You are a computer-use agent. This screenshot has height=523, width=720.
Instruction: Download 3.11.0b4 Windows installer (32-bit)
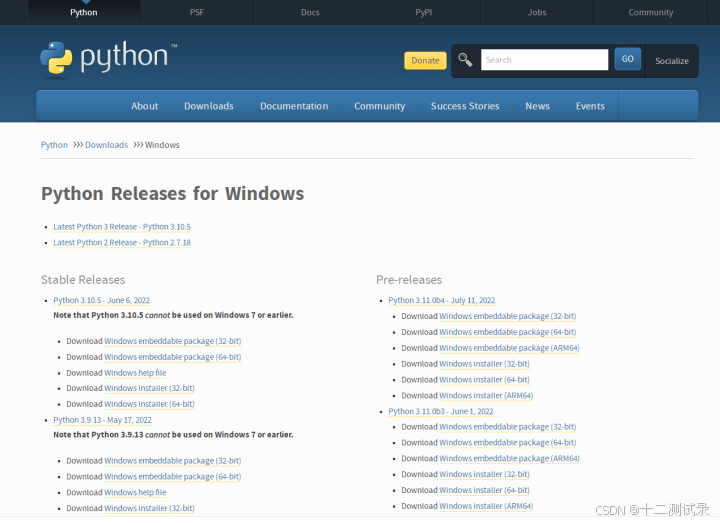(x=484, y=364)
